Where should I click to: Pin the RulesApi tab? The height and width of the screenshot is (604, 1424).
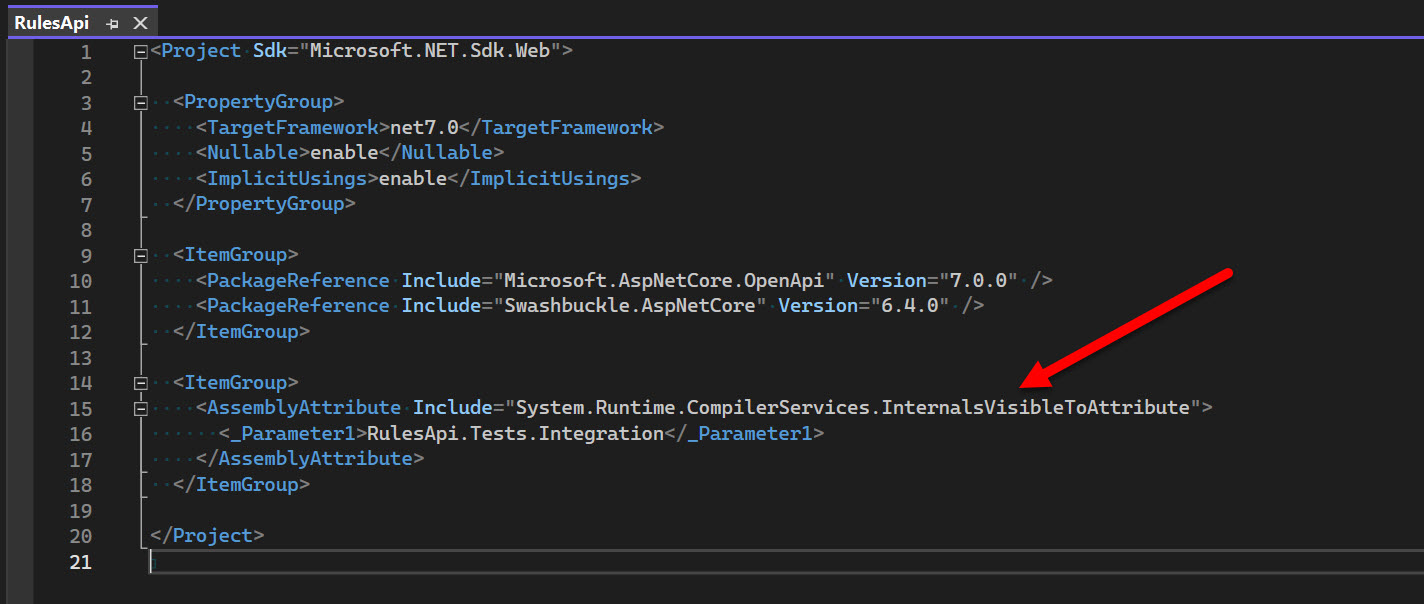coord(112,23)
